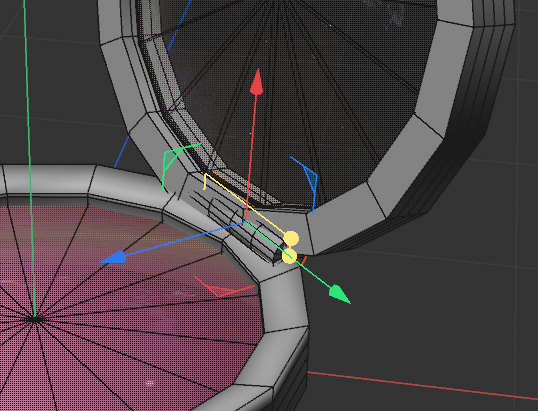Select the blue axis arrow head
Viewport: 538px width, 411px height.
[113, 257]
